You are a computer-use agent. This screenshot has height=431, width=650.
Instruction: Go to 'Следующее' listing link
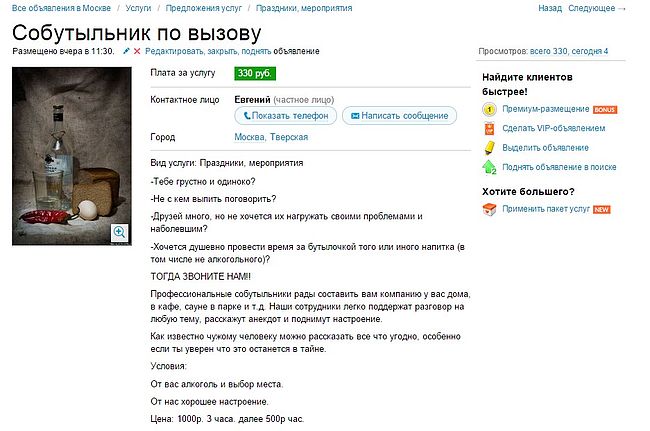tap(596, 8)
